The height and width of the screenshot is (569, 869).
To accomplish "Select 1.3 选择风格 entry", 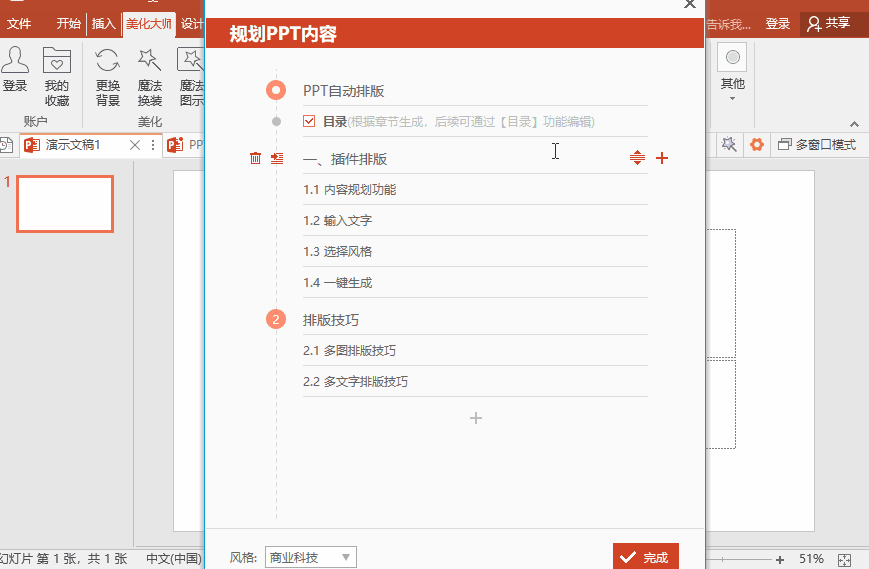I will 475,252.
